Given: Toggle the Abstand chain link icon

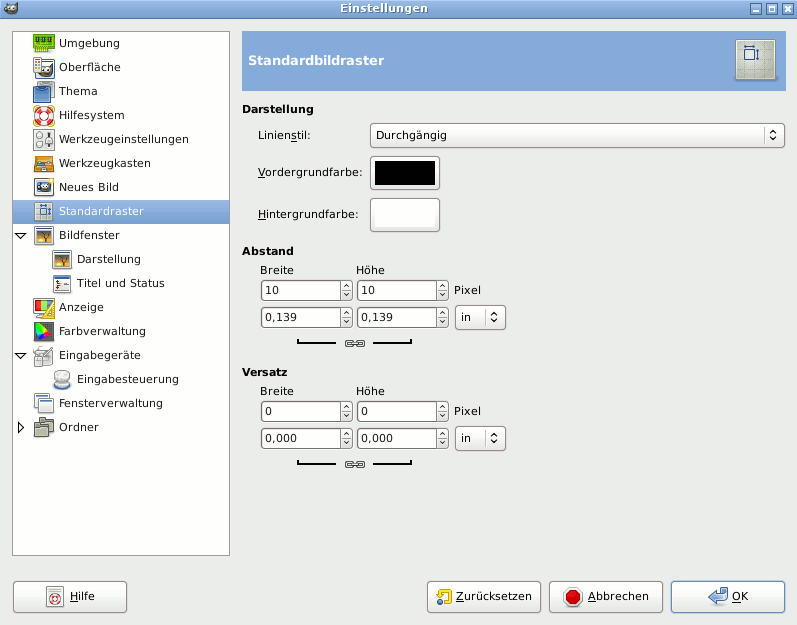Looking at the screenshot, I should pyautogui.click(x=355, y=343).
